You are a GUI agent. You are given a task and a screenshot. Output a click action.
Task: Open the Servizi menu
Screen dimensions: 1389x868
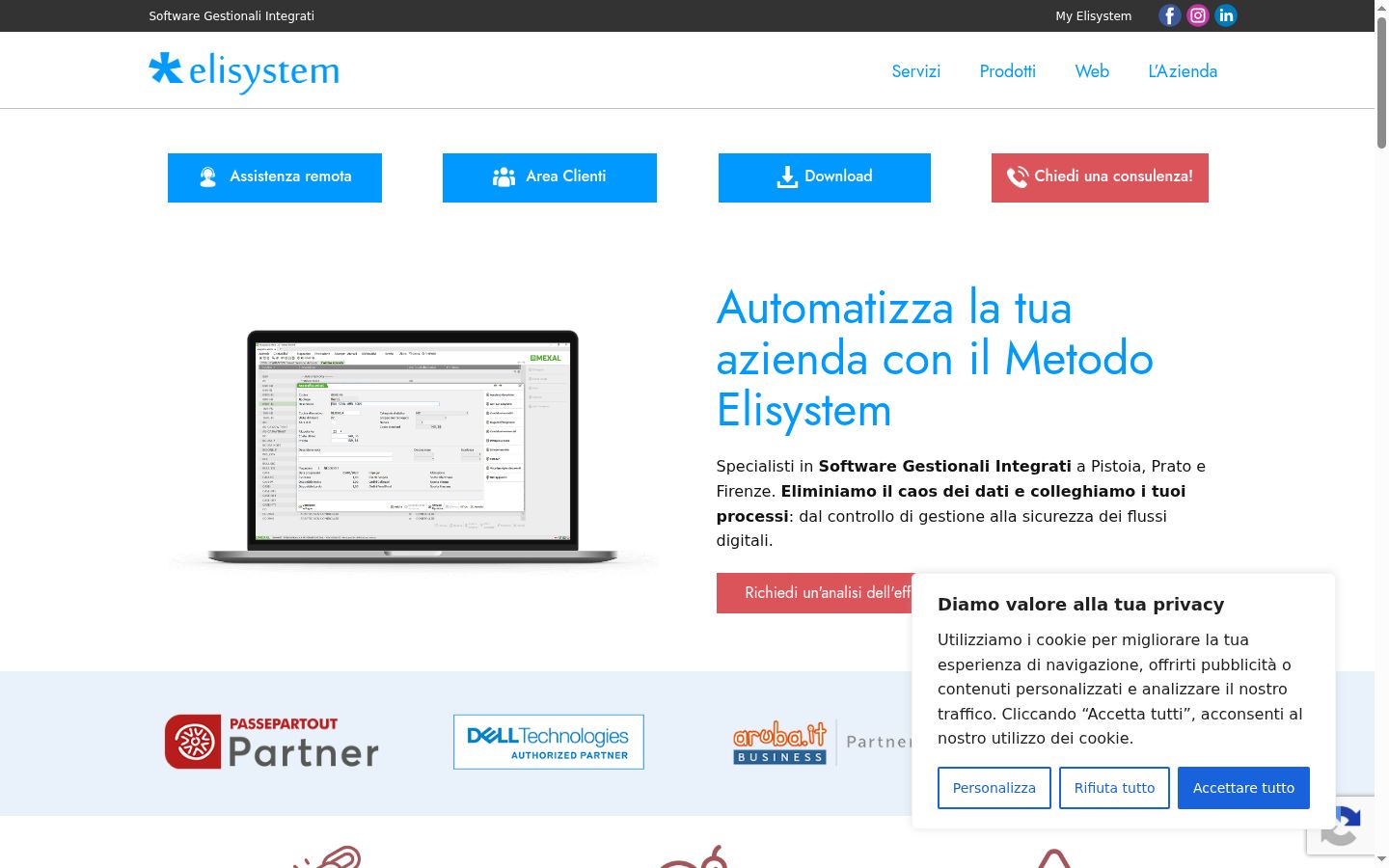pyautogui.click(x=916, y=71)
